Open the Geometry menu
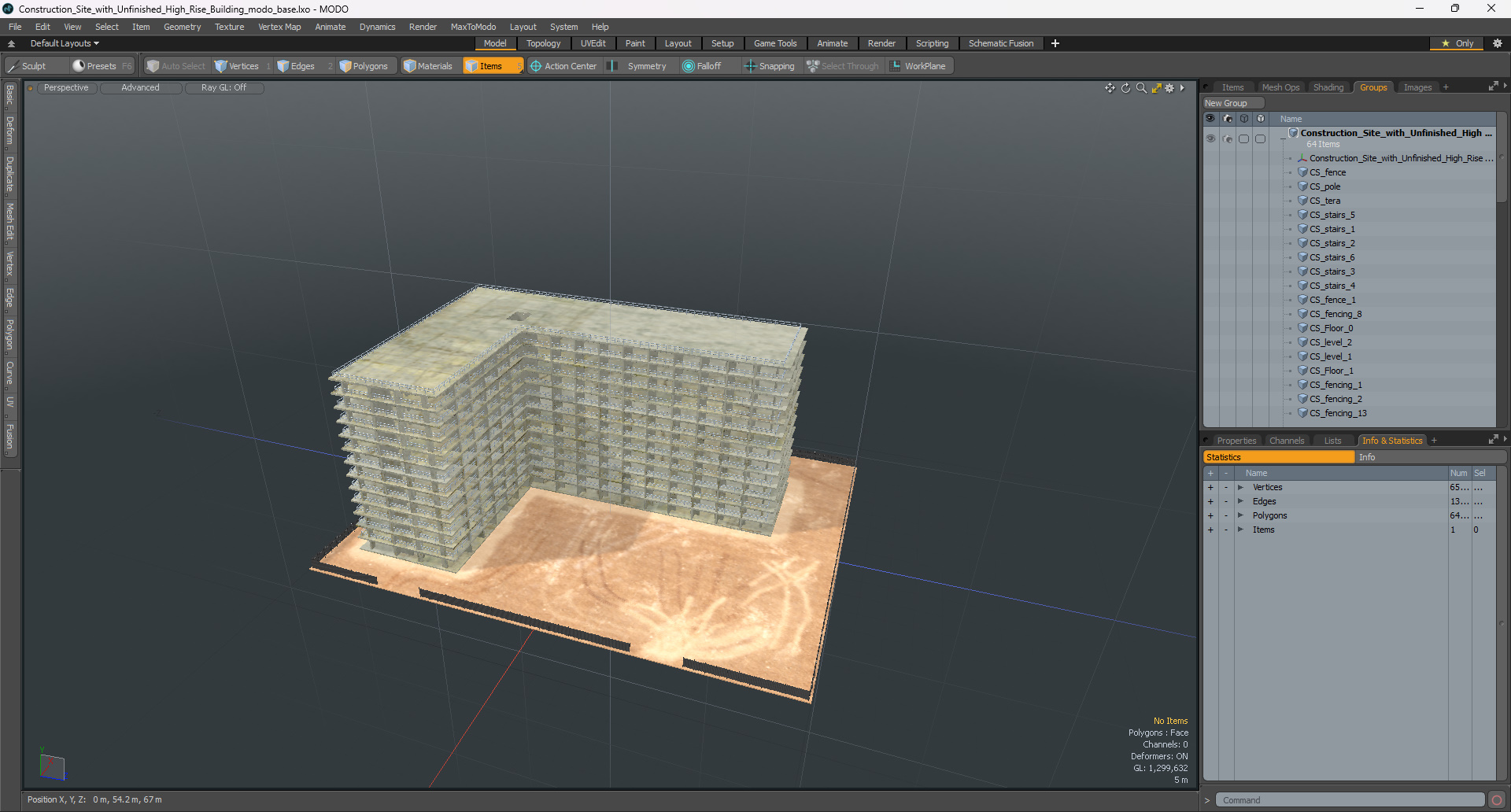 click(x=182, y=27)
